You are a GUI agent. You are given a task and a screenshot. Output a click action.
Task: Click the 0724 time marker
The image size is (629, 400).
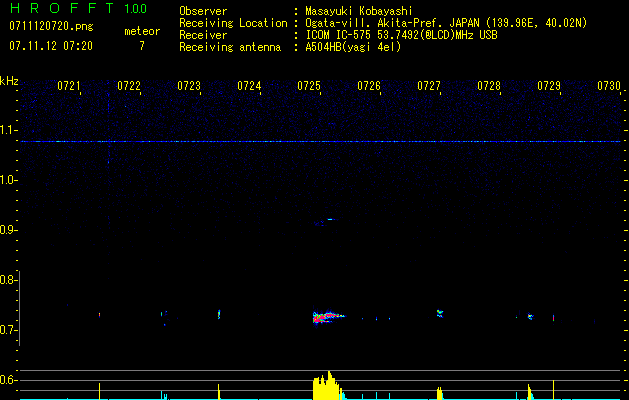click(249, 86)
